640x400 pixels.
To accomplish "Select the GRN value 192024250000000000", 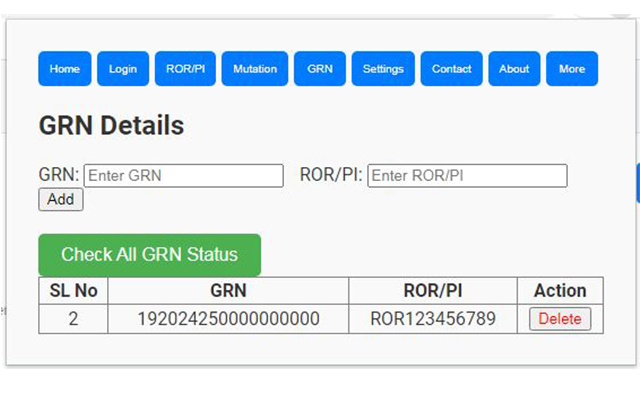I will click(228, 319).
